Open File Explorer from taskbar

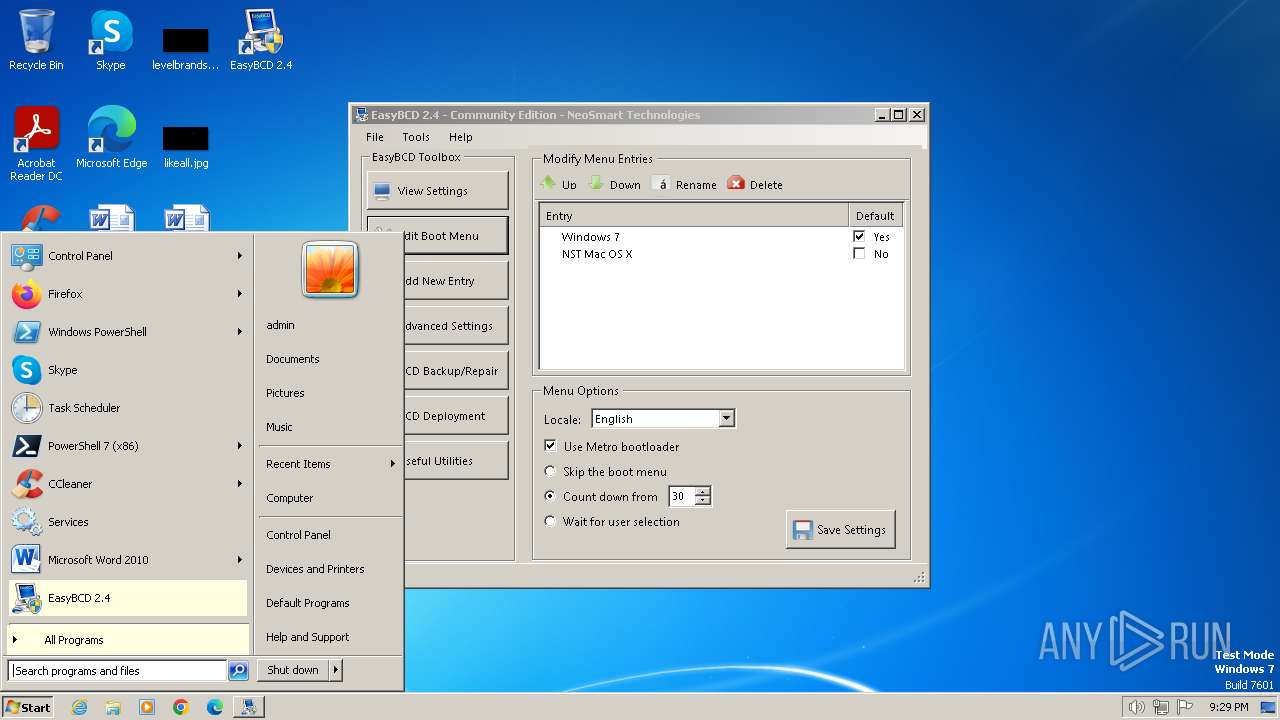coord(113,707)
